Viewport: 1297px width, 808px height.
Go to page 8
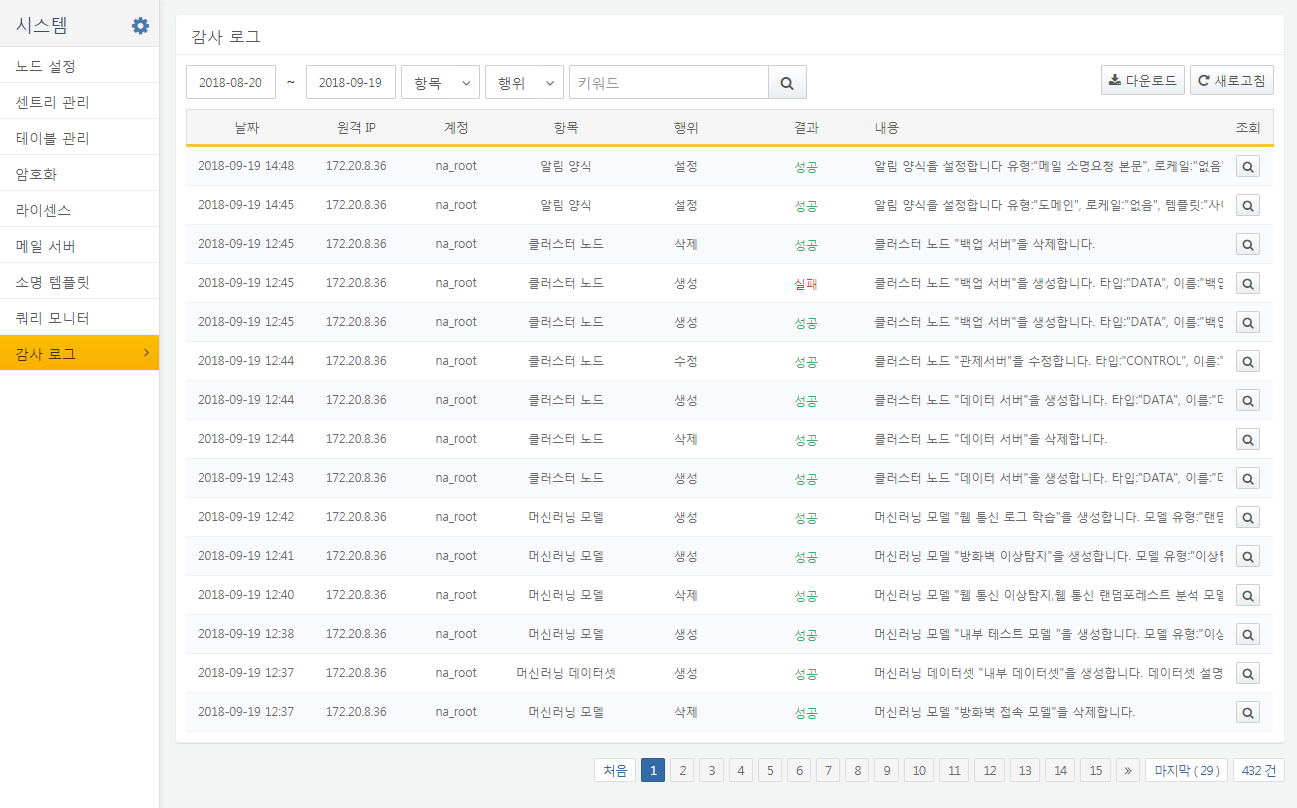[x=857, y=770]
